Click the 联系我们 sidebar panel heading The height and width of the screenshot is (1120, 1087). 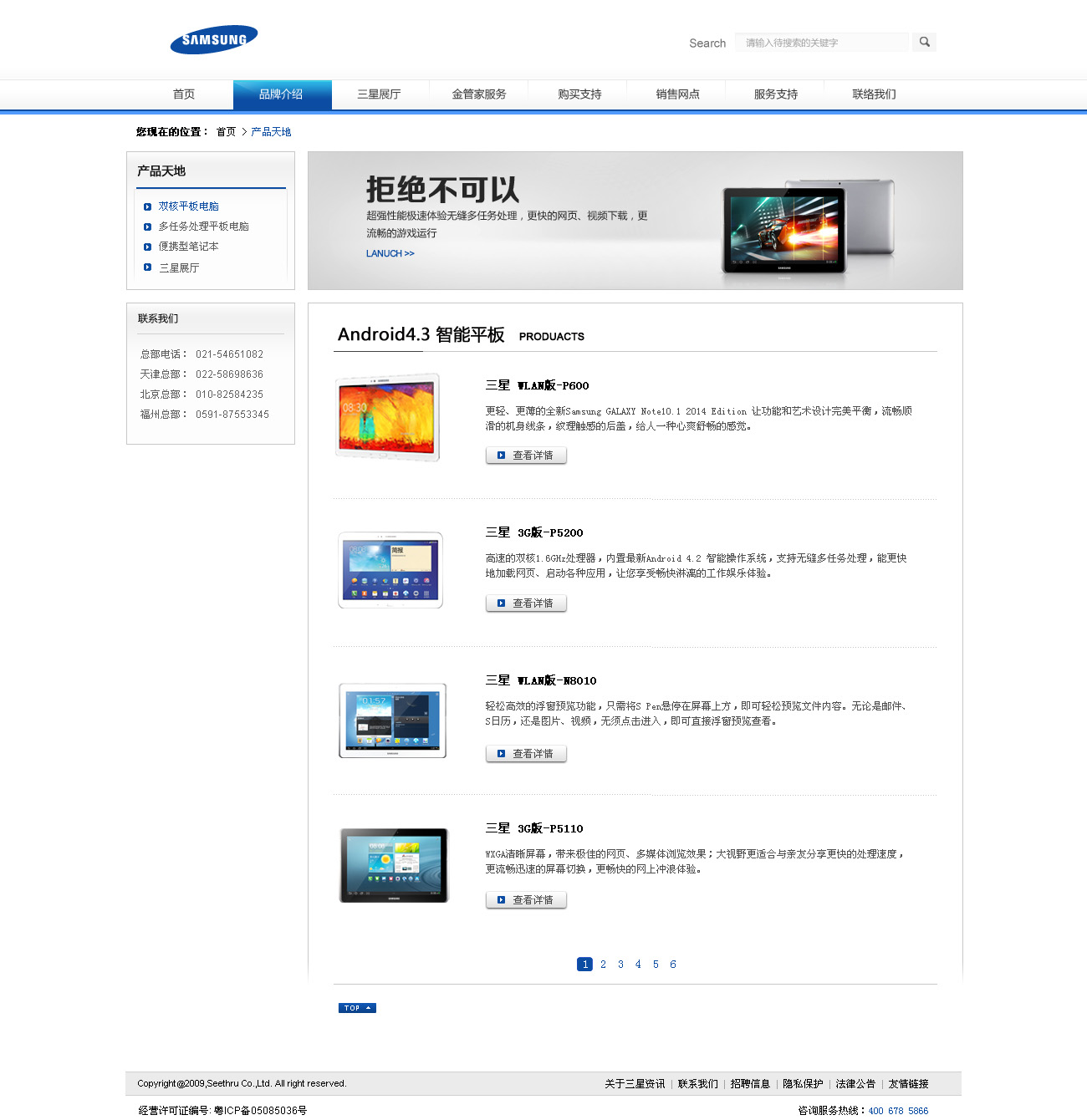click(158, 318)
